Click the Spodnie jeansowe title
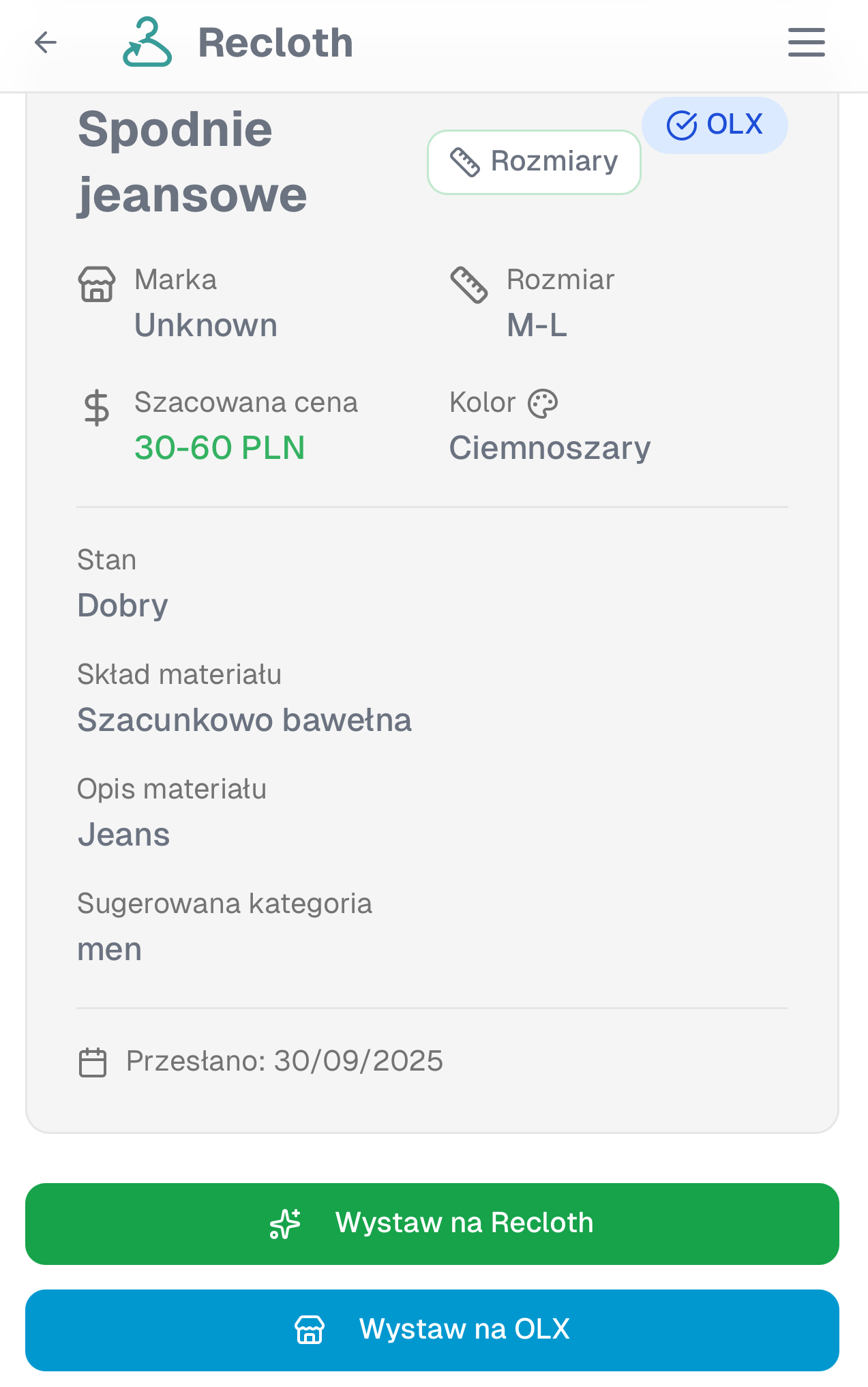868x1387 pixels. (192, 162)
